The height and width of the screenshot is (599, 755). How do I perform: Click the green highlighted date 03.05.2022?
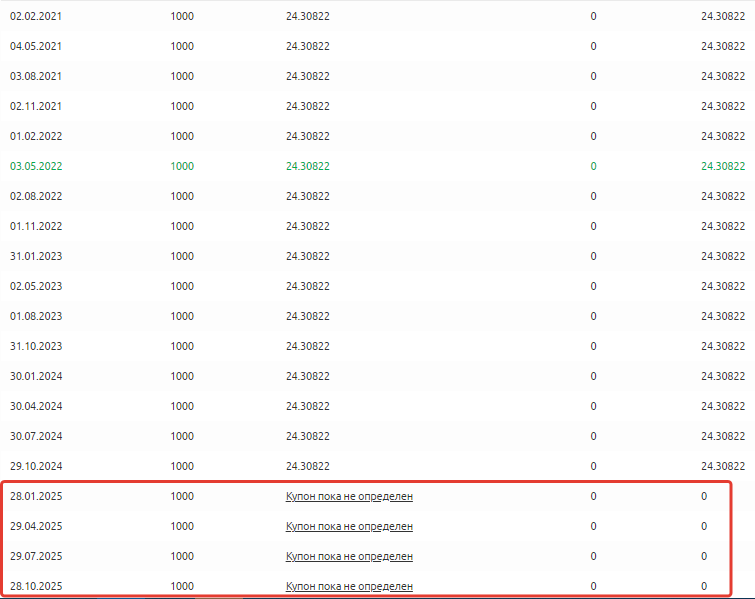click(x=36, y=166)
